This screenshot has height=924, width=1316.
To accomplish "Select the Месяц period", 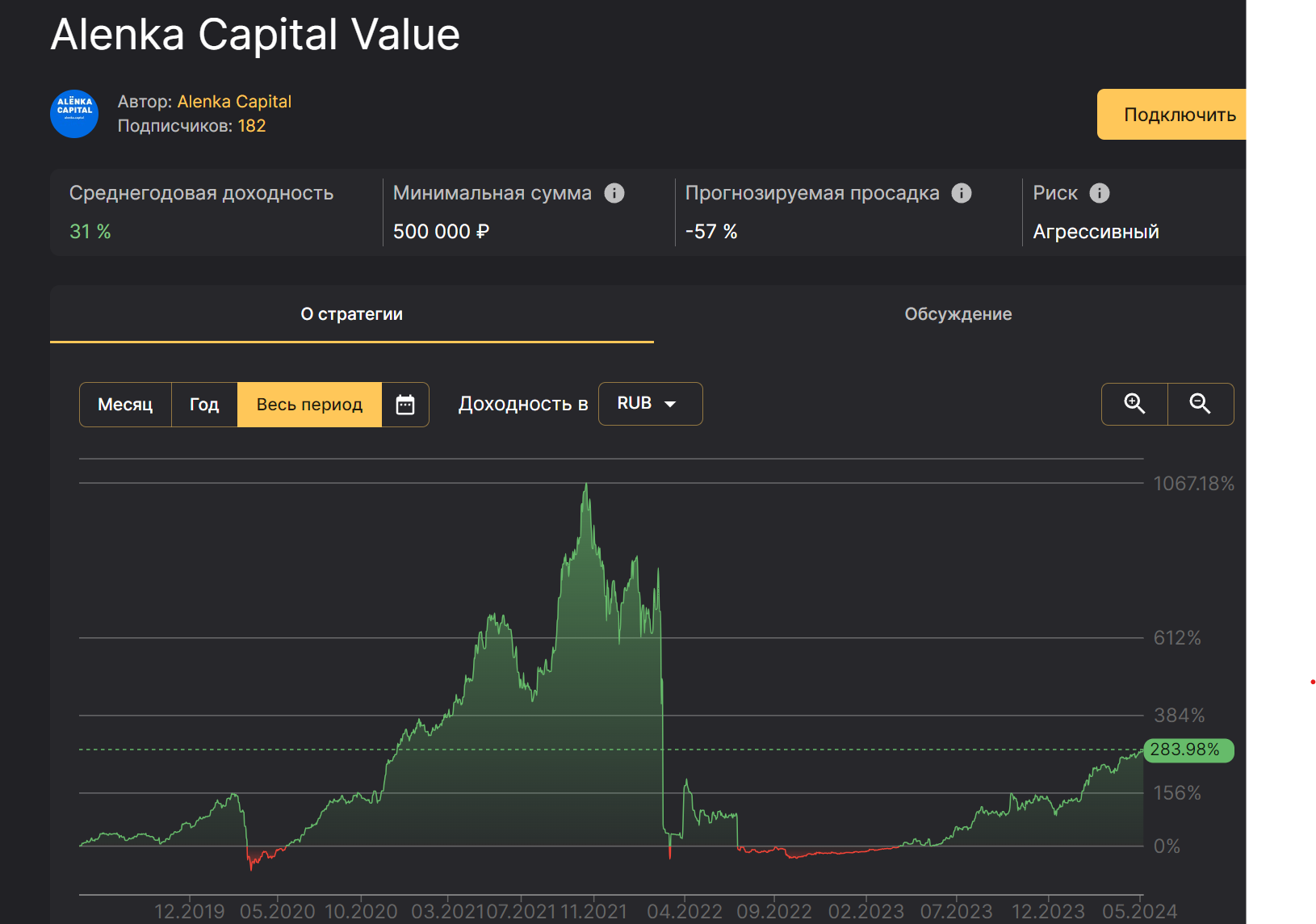I will (x=125, y=405).
